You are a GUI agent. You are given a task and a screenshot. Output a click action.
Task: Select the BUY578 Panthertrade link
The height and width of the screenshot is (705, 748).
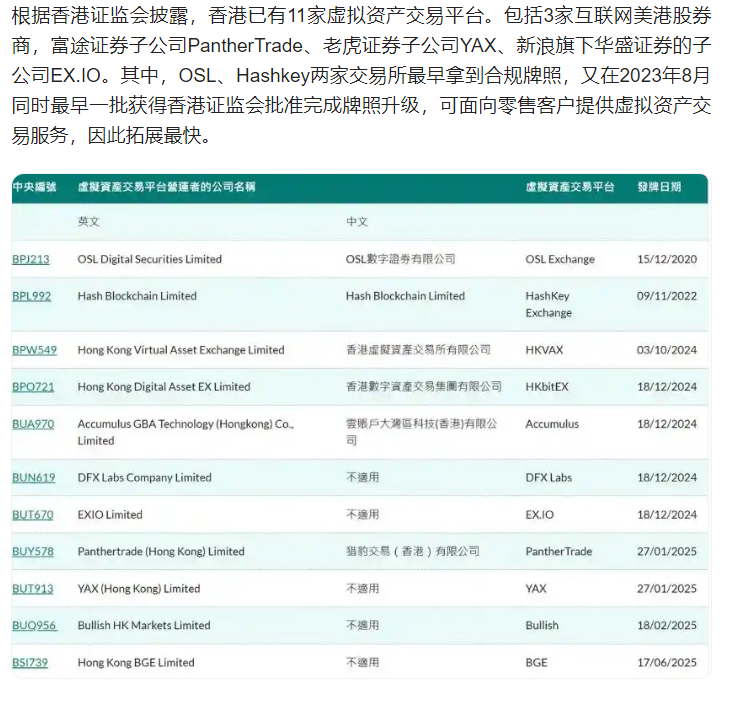(33, 551)
